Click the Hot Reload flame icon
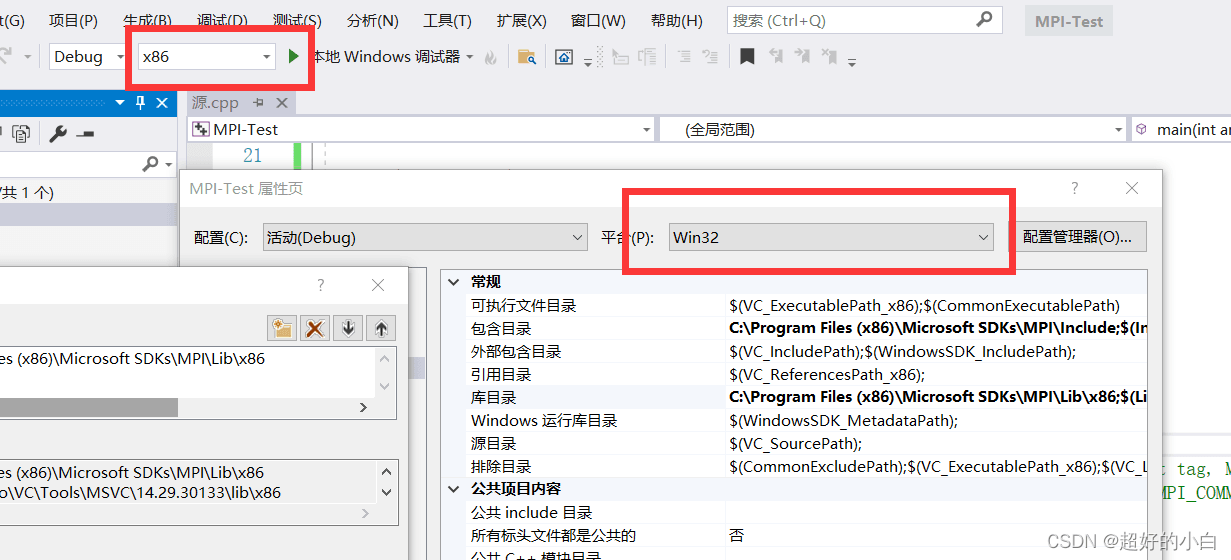The image size is (1231, 560). pos(490,58)
